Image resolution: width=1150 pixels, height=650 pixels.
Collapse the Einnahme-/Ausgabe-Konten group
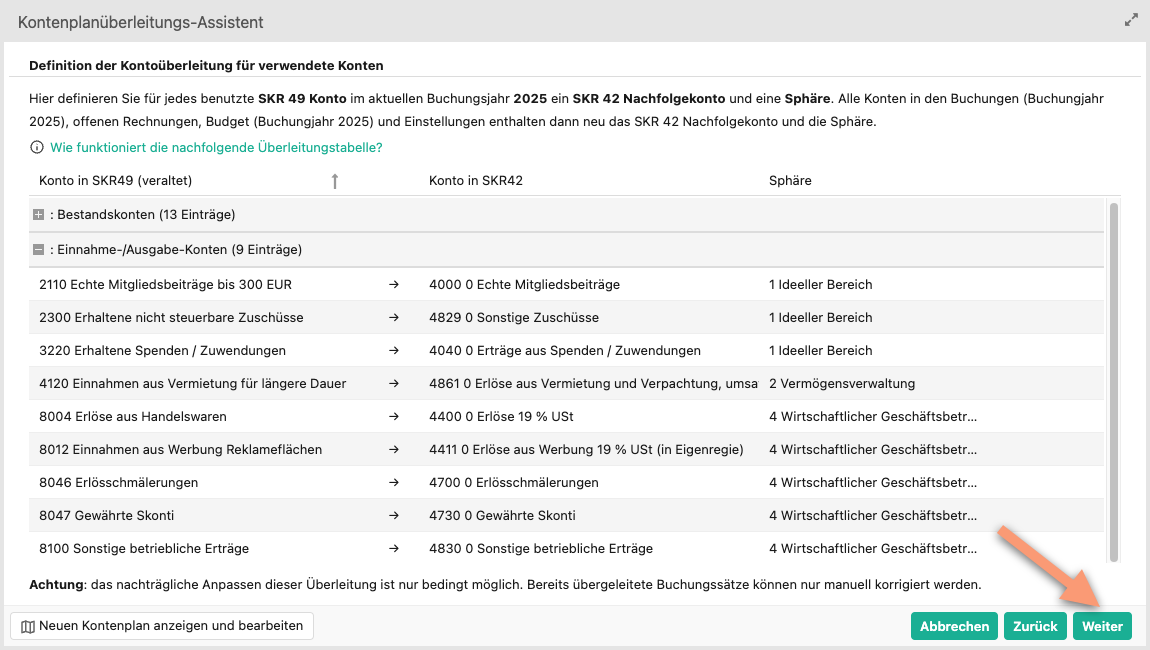pos(39,249)
